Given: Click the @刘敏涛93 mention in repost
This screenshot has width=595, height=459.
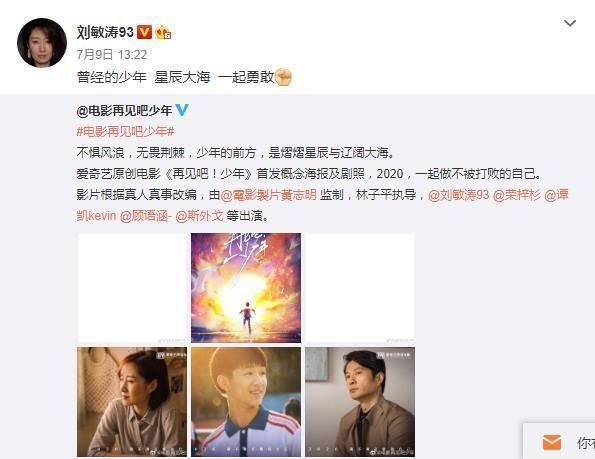Looking at the screenshot, I should point(458,195).
